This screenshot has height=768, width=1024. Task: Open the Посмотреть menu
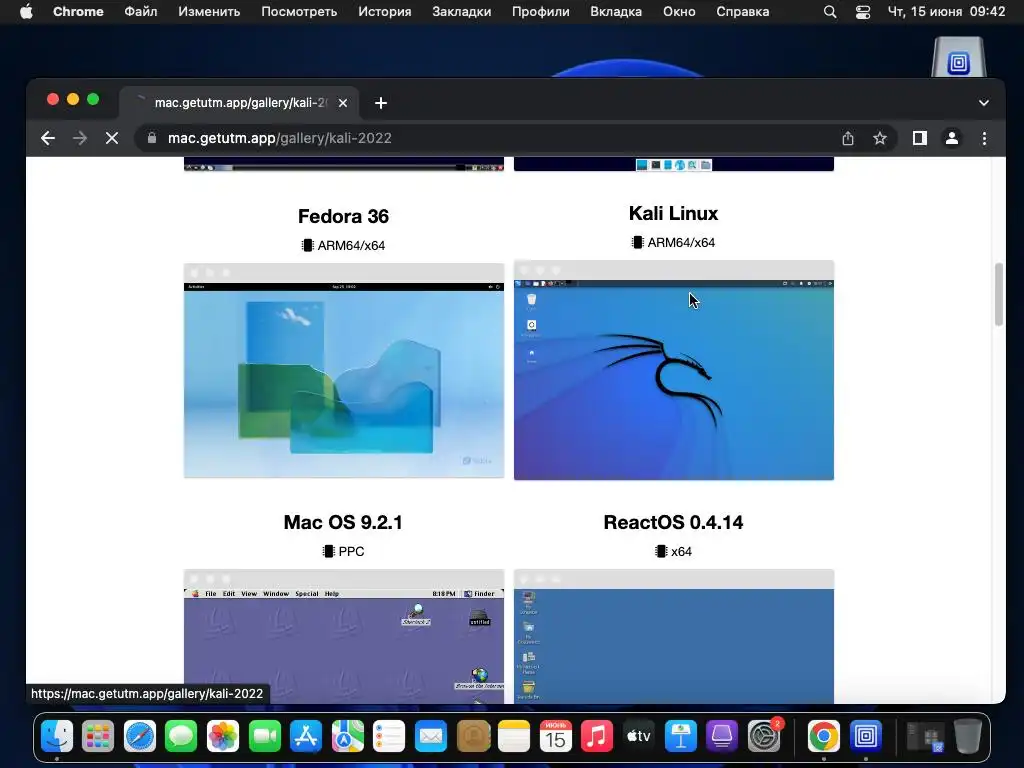tap(299, 12)
